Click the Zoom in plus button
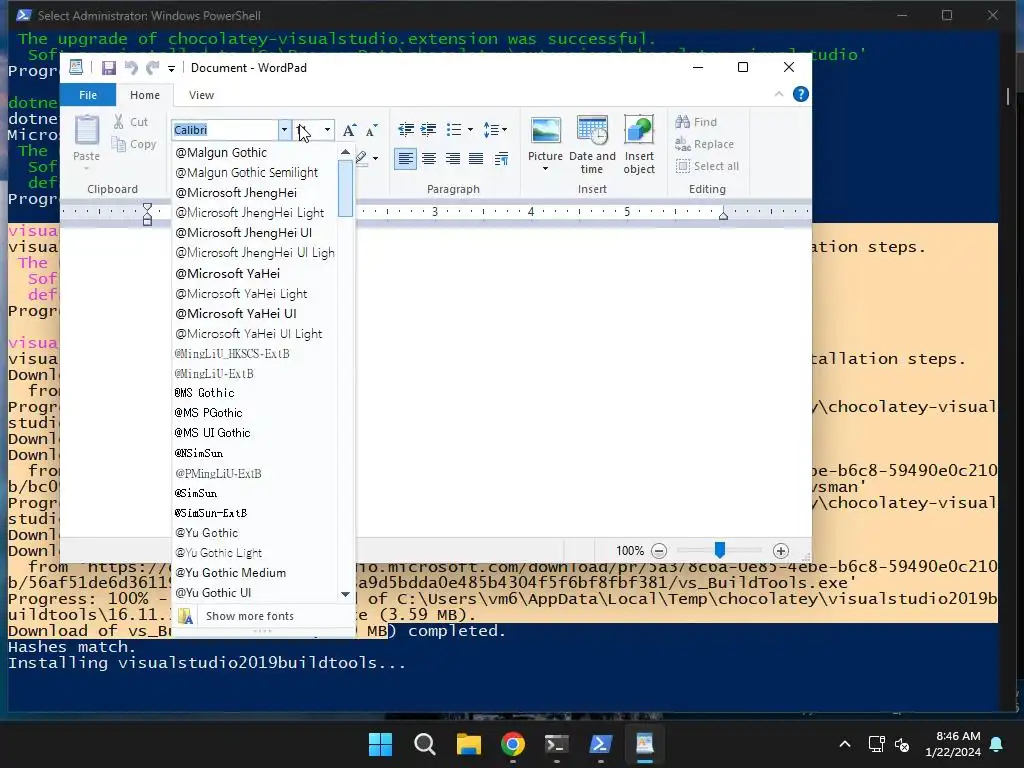 780,551
